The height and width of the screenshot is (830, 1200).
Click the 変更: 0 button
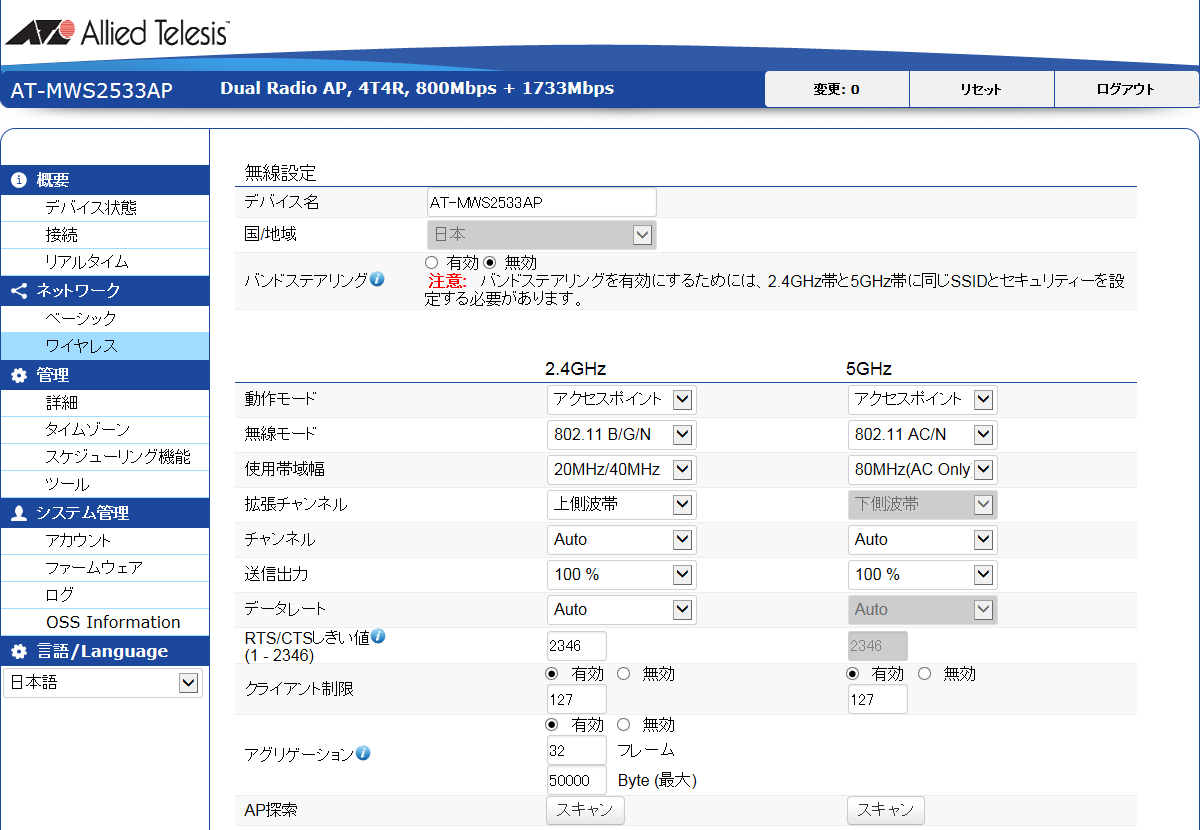tap(837, 89)
